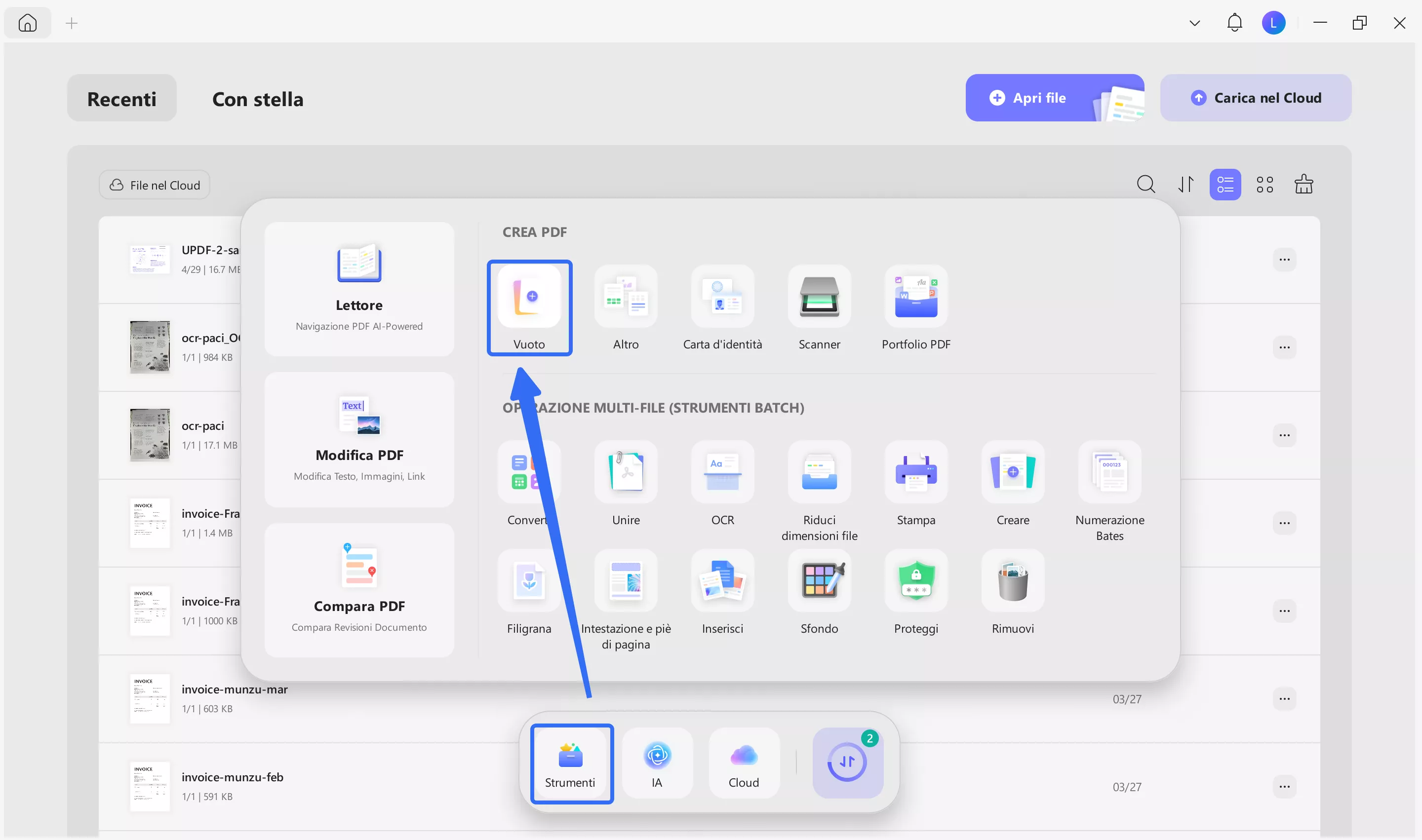This screenshot has width=1422, height=840.
Task: Open sort order options
Action: pyautogui.click(x=1186, y=184)
